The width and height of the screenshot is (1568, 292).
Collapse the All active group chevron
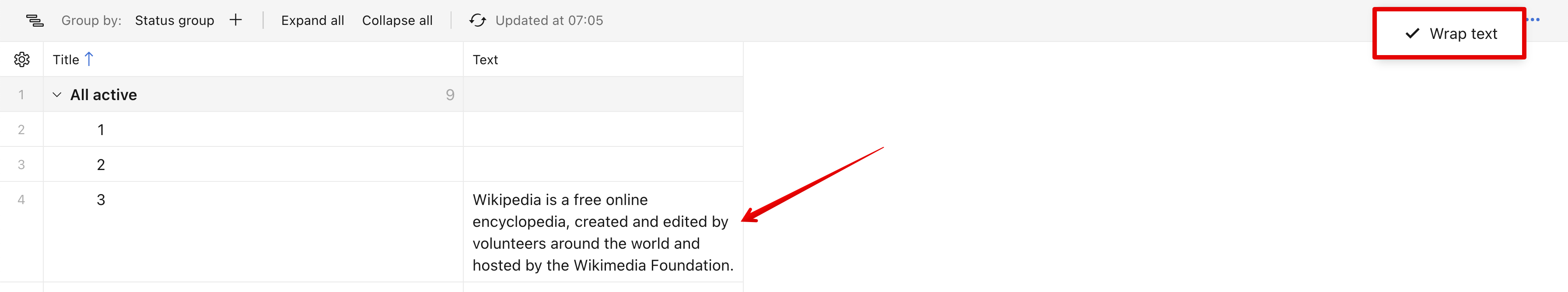[x=56, y=95]
